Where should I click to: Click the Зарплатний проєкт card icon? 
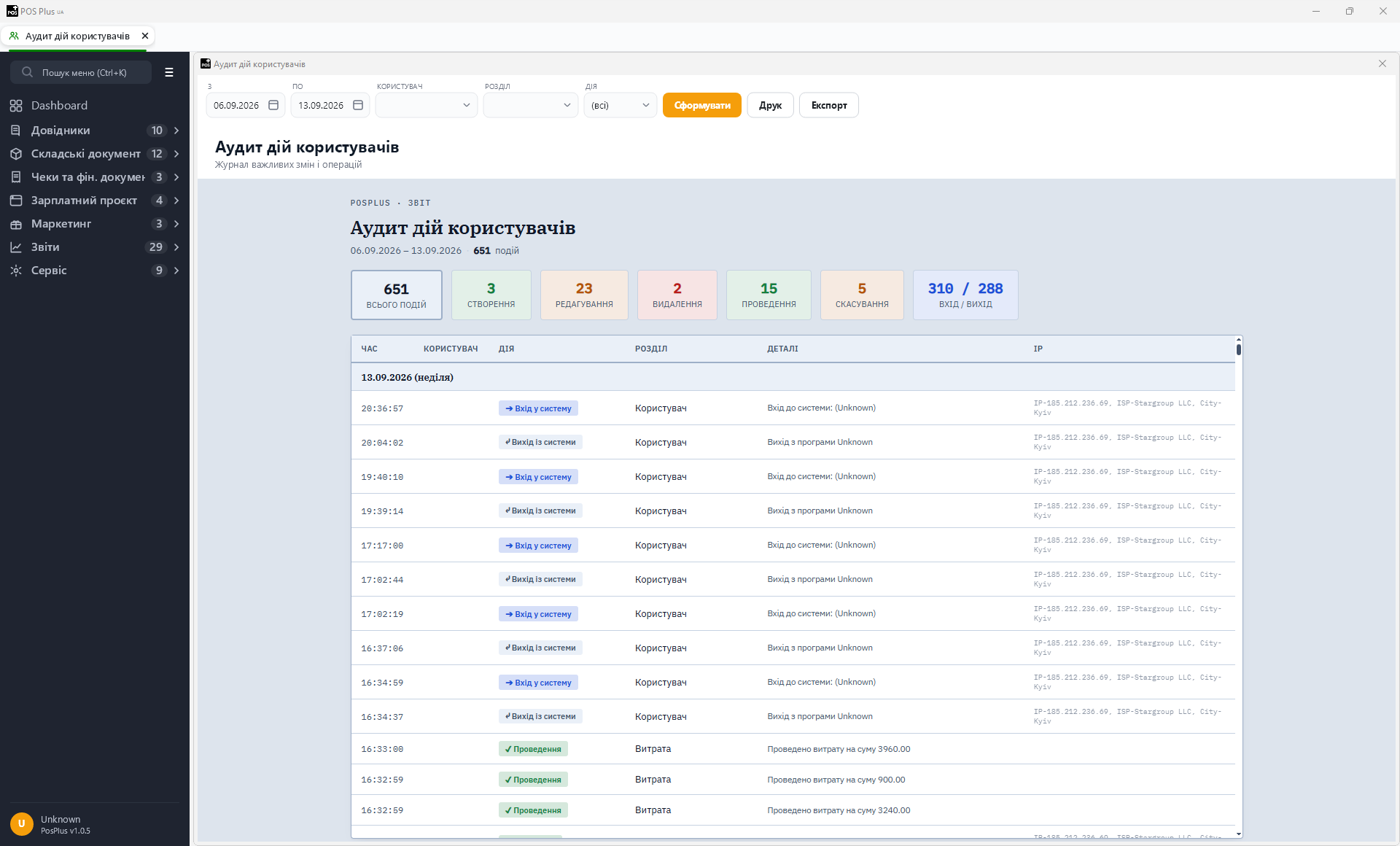point(16,201)
